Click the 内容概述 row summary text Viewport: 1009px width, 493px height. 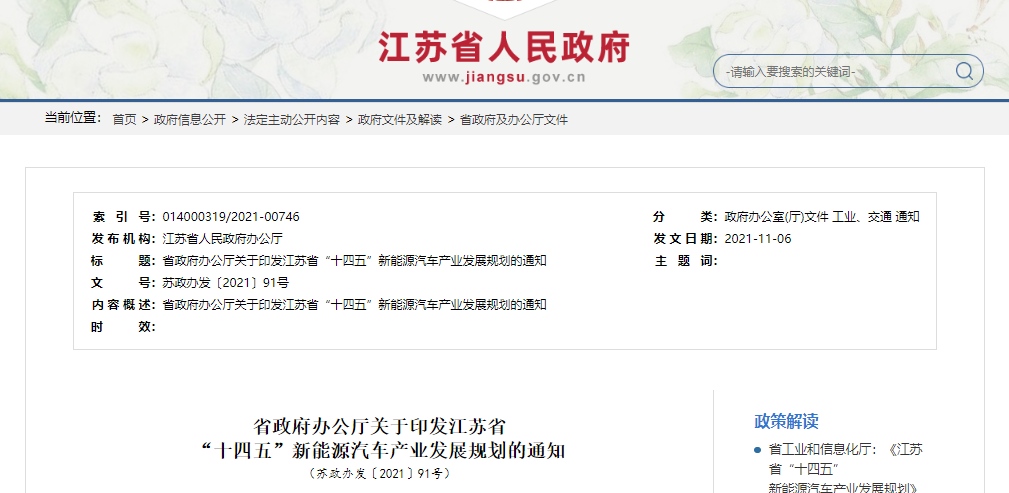click(354, 304)
